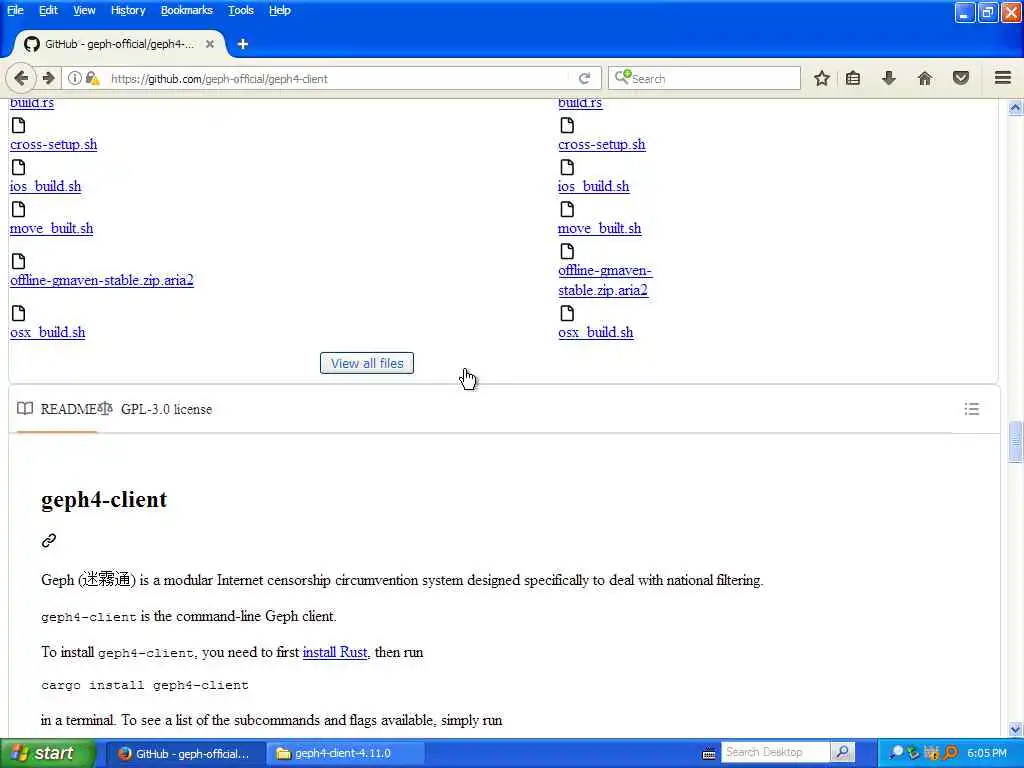Show bookmarks list icon in toolbar
The width and height of the screenshot is (1024, 768).
(x=853, y=78)
